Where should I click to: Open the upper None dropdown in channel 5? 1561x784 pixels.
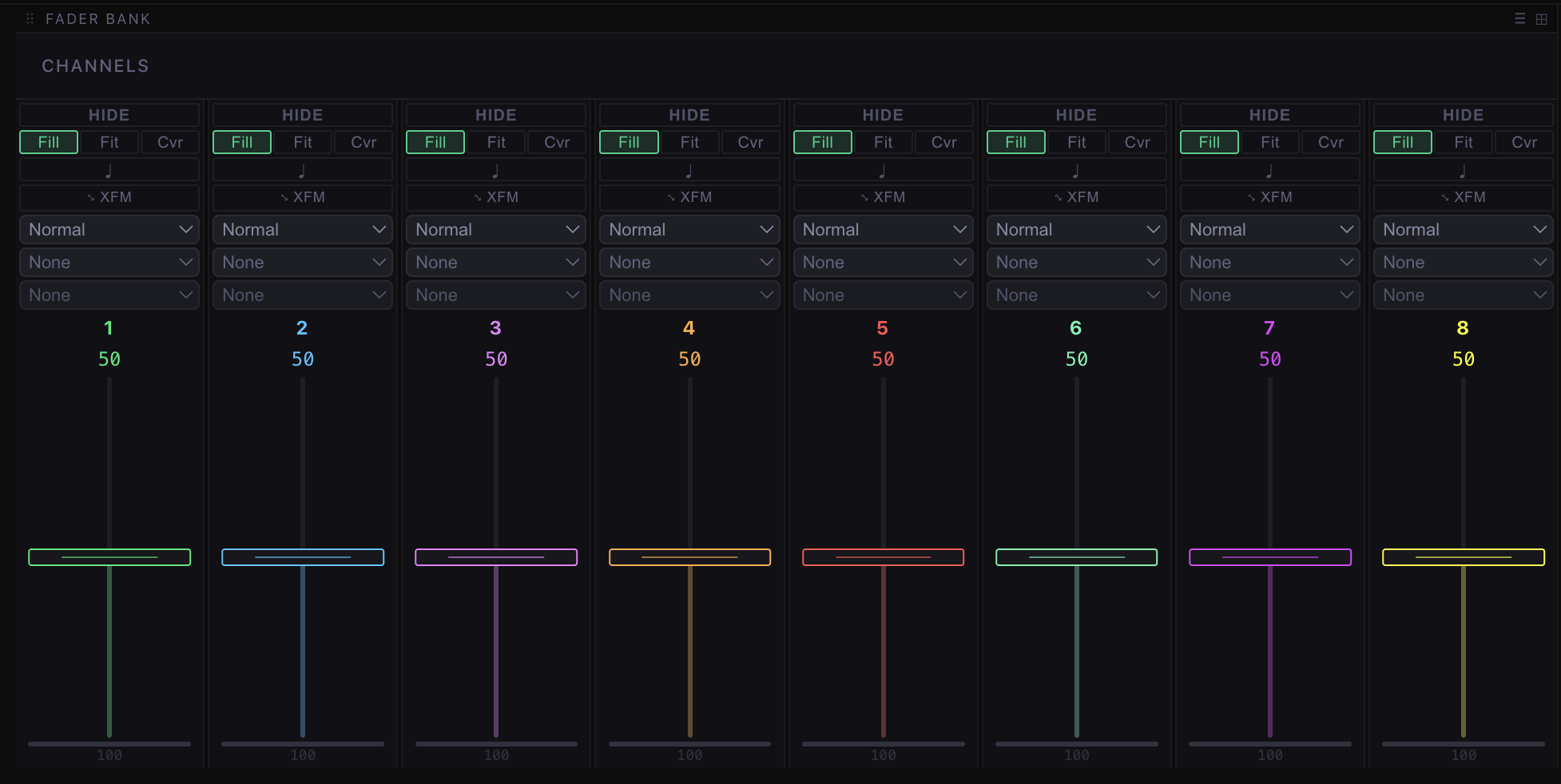(x=883, y=263)
